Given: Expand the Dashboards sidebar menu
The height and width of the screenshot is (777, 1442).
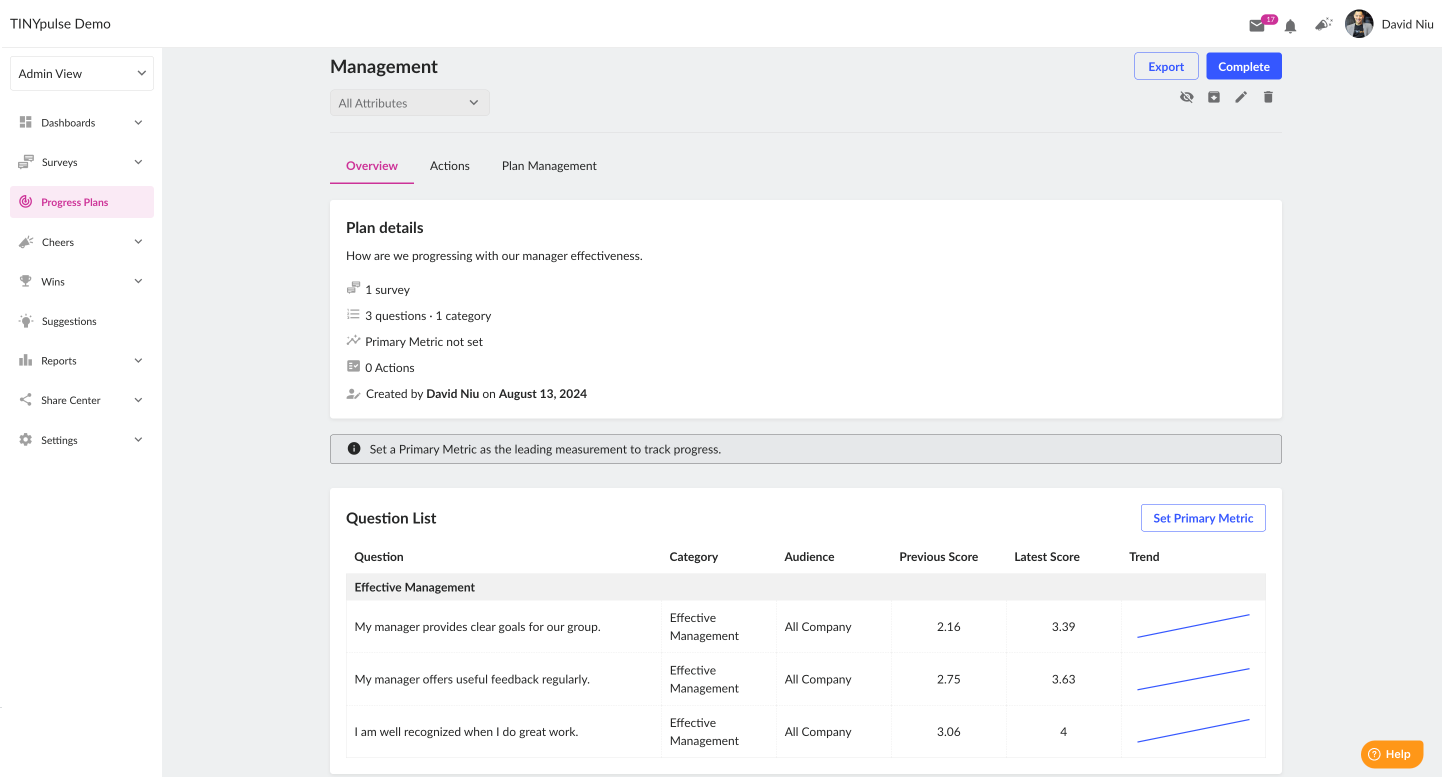Looking at the screenshot, I should (82, 123).
